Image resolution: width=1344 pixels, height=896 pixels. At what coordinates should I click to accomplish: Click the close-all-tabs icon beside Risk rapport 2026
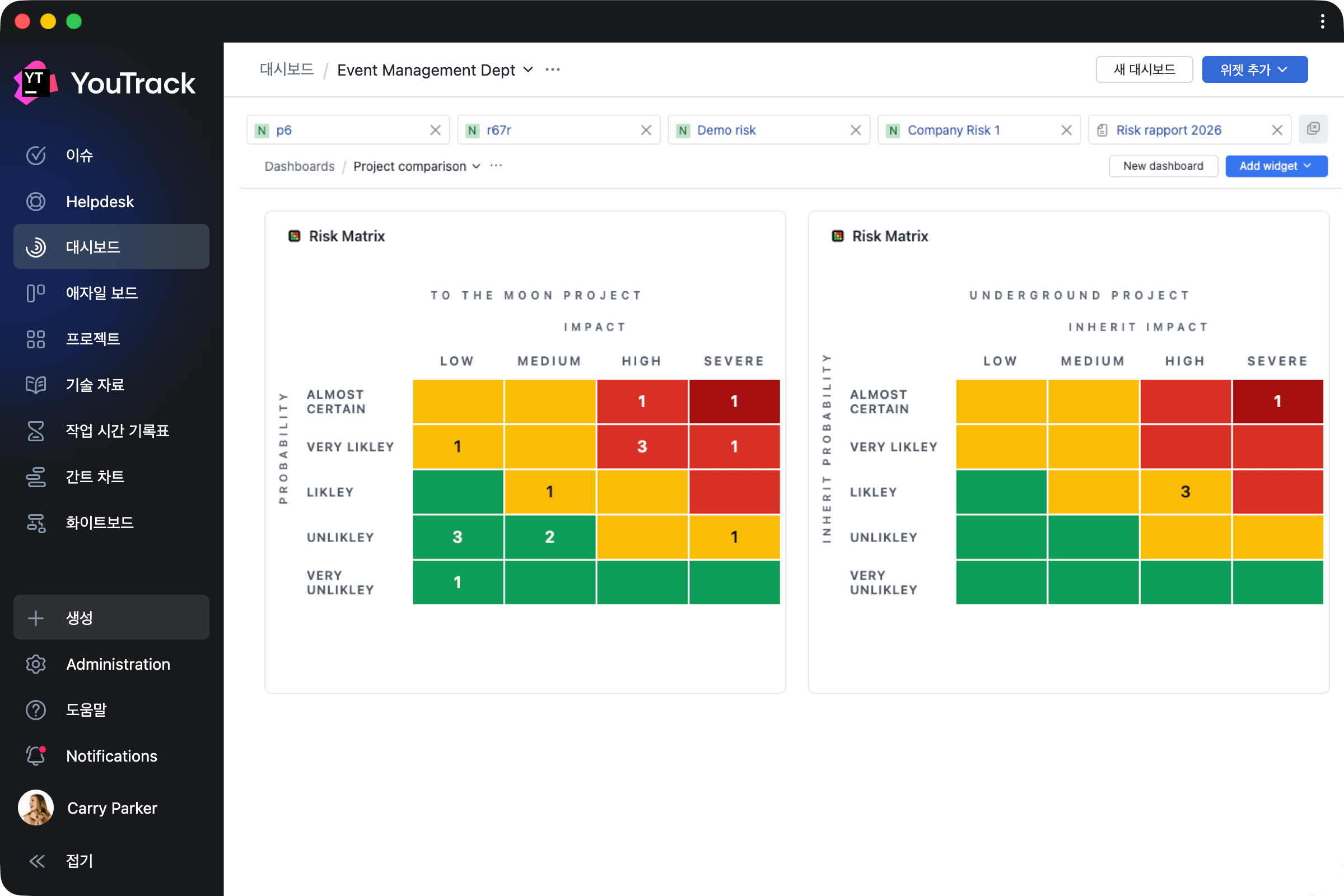[1313, 129]
